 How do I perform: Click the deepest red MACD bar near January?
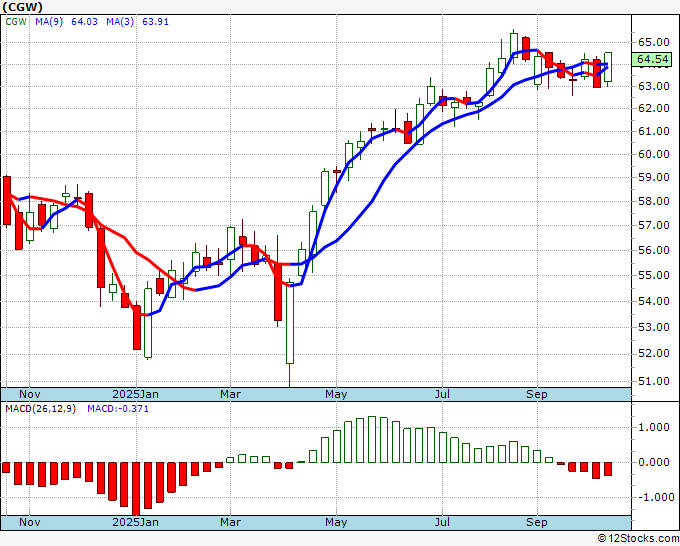(136, 489)
